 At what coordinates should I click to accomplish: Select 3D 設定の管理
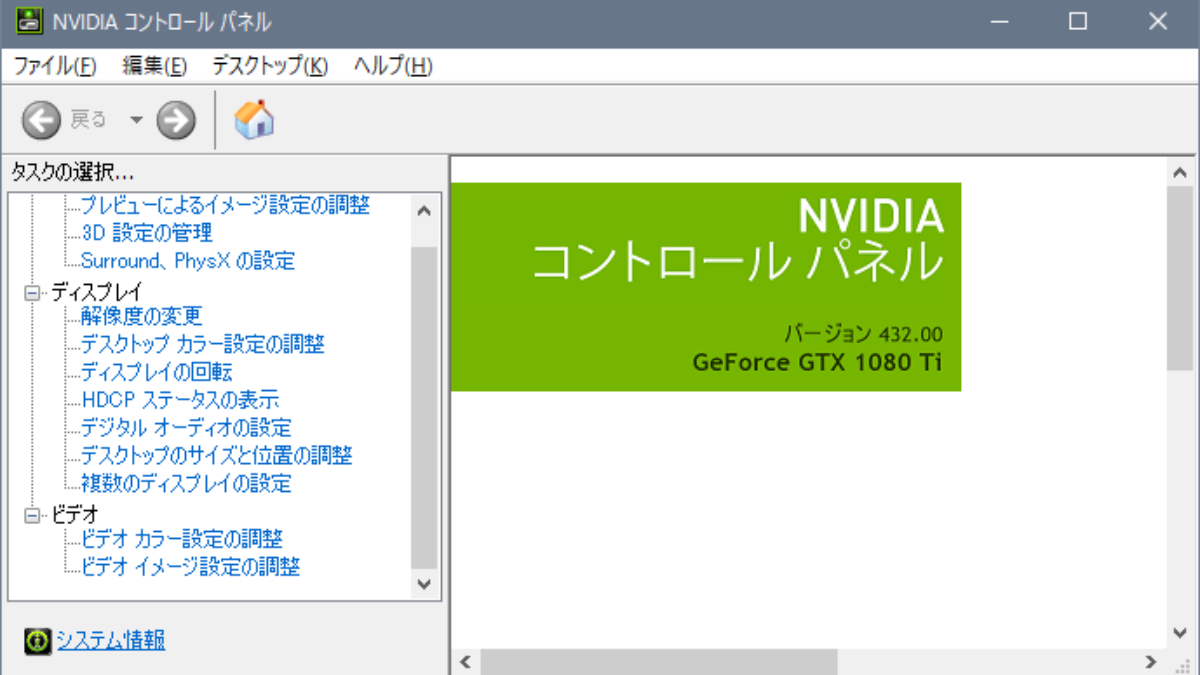pyautogui.click(x=146, y=234)
